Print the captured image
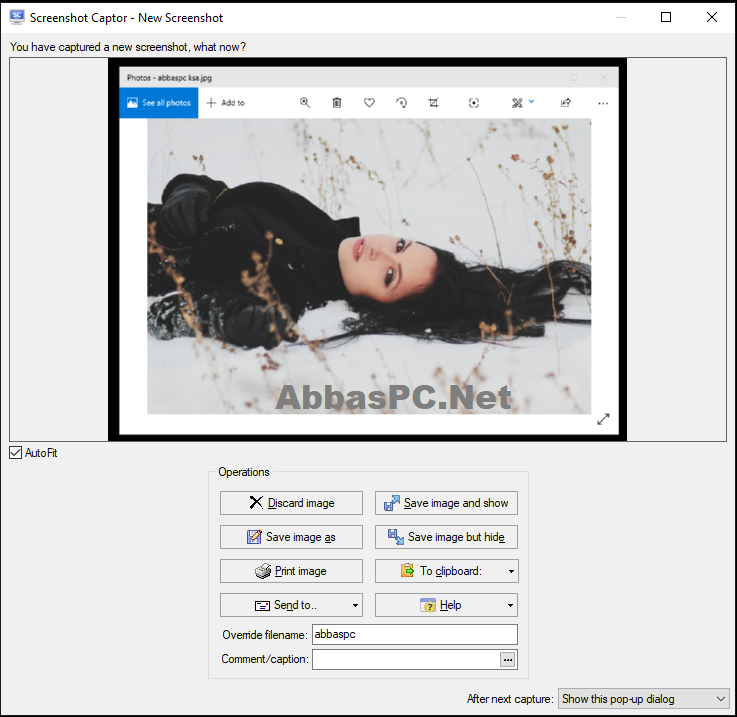 [291, 571]
